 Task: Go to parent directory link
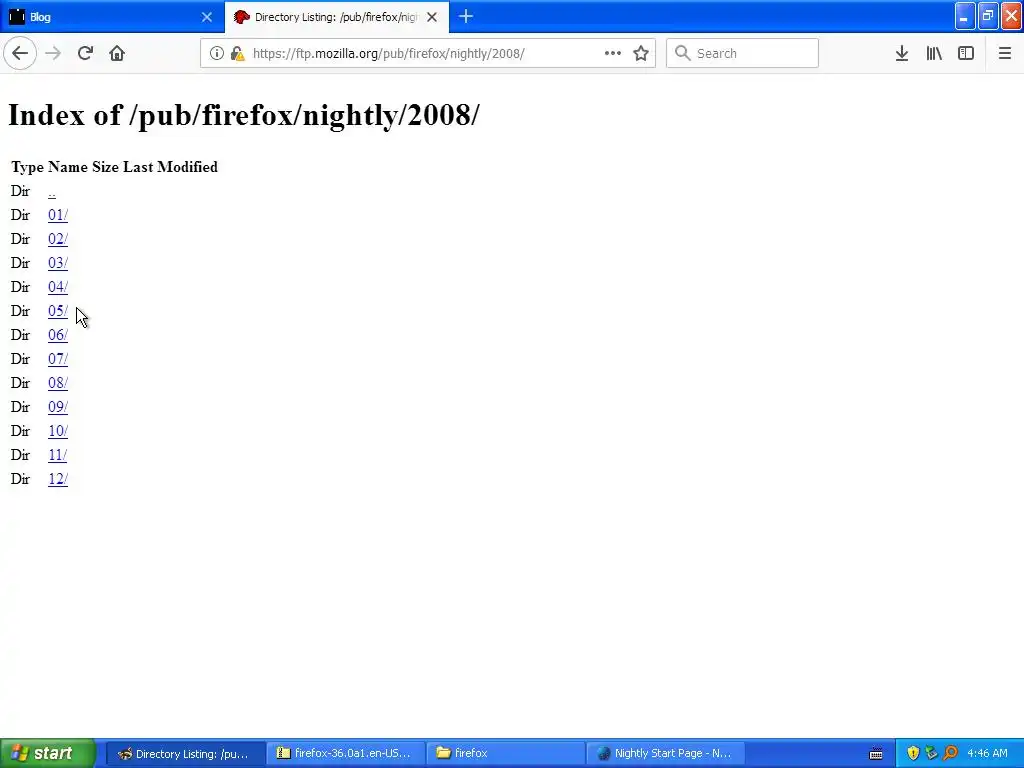(52, 192)
